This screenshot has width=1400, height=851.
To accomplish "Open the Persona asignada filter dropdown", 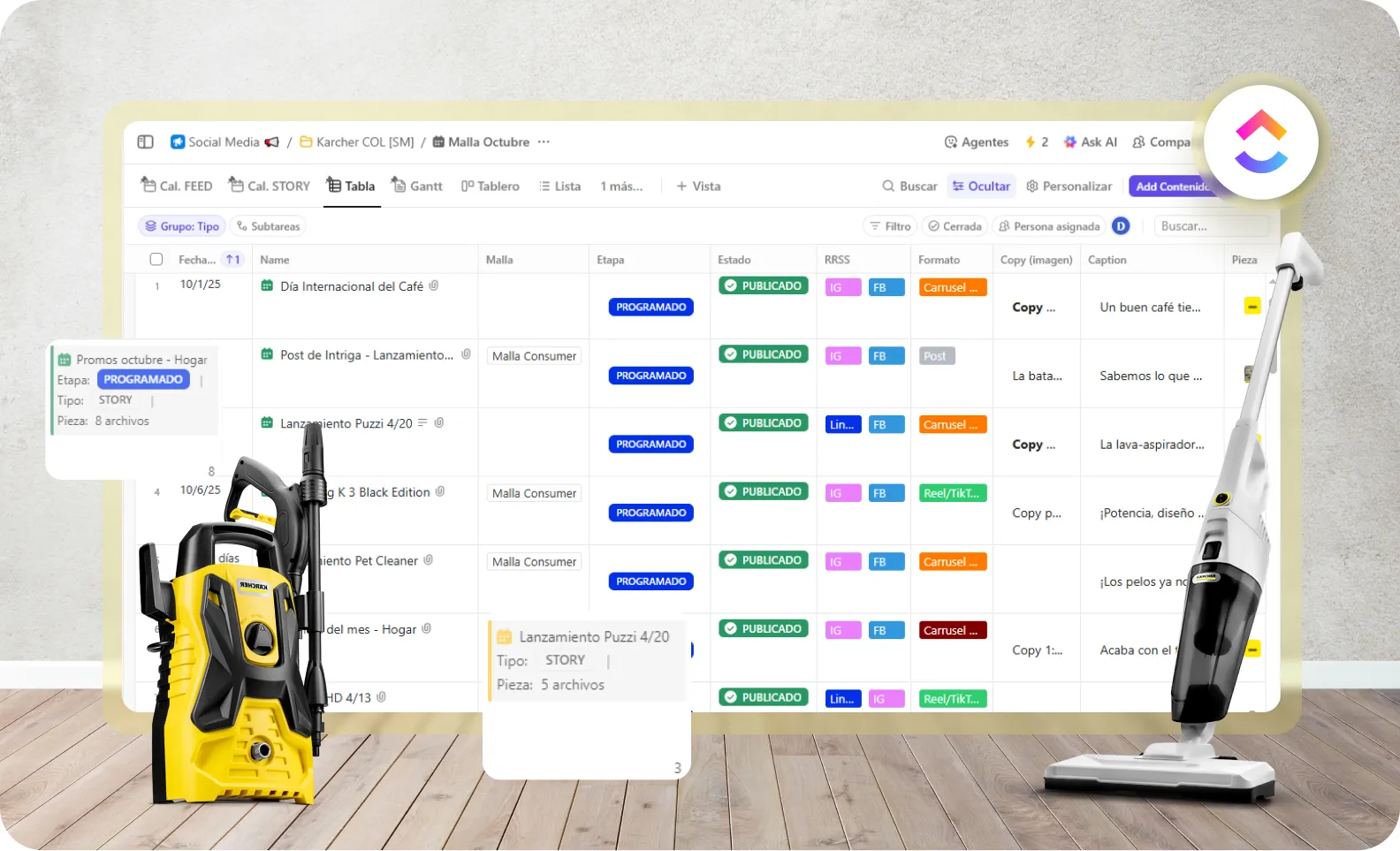I will pos(1049,226).
